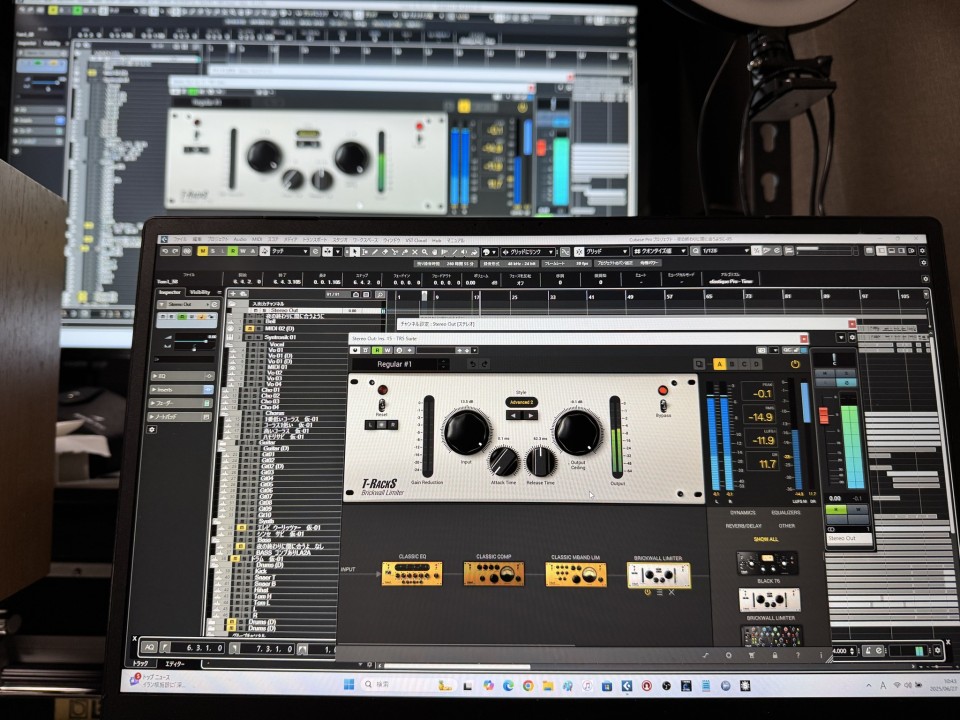Screen dimensions: 960x720
Task: Click next Style arrow on limiter
Action: pos(530,415)
